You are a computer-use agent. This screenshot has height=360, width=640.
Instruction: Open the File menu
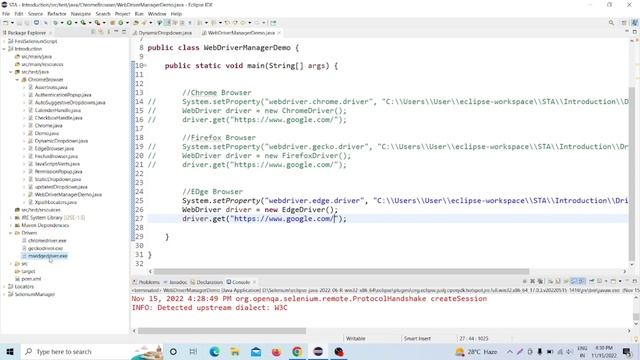coord(6,14)
